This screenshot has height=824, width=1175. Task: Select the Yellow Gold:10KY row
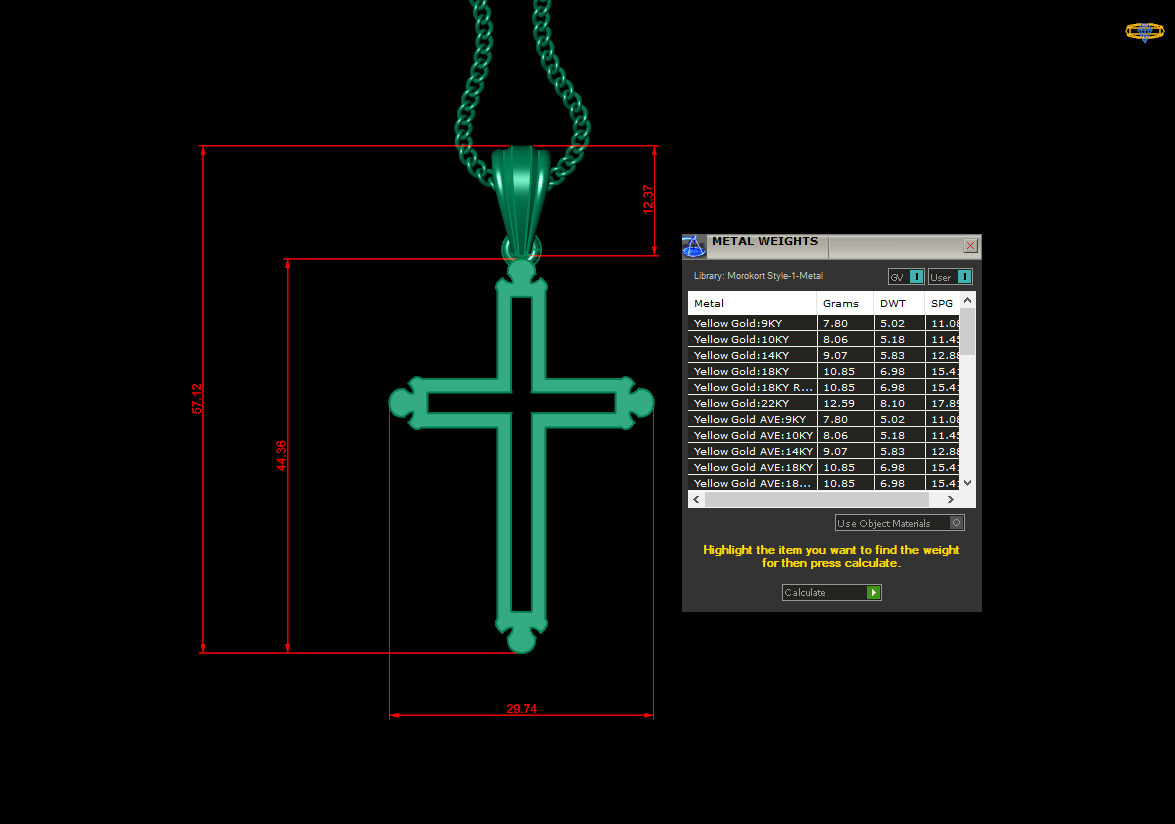(824, 339)
